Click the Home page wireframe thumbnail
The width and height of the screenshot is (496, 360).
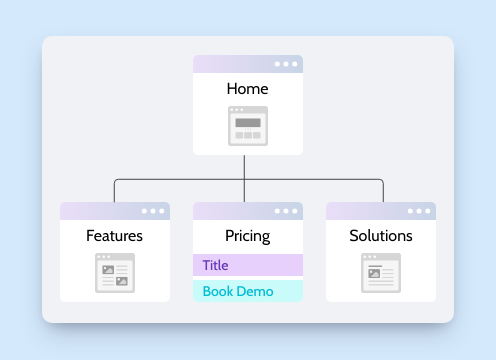pos(248,126)
